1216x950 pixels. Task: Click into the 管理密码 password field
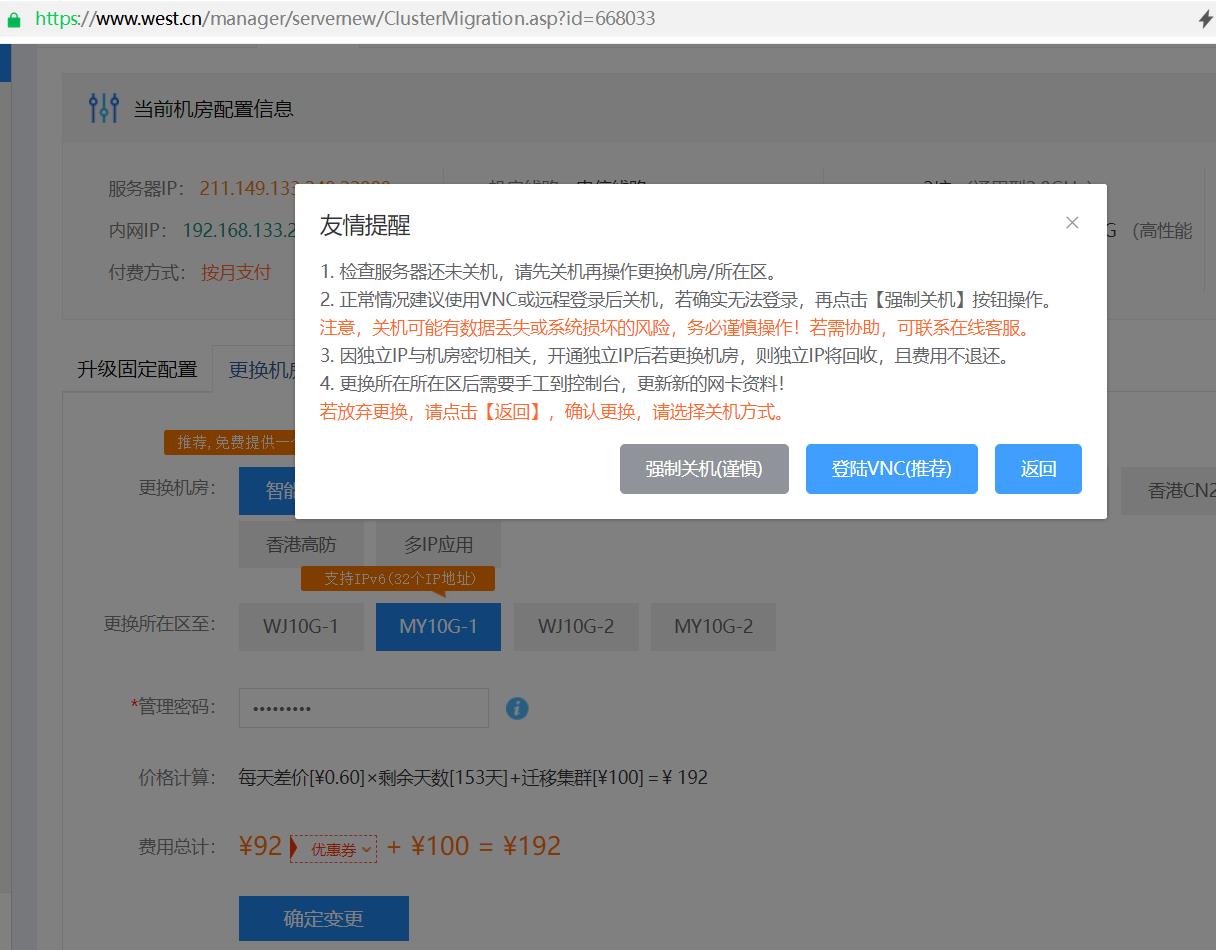363,708
